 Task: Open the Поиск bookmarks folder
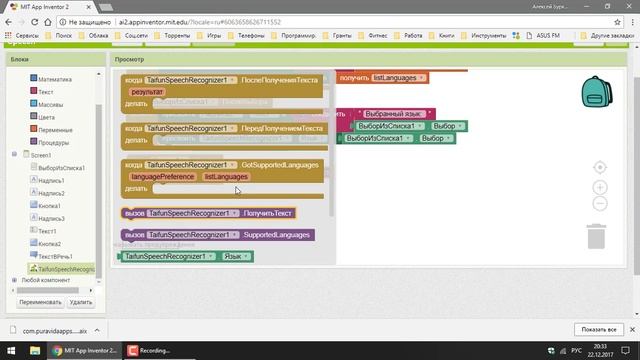pos(59,36)
